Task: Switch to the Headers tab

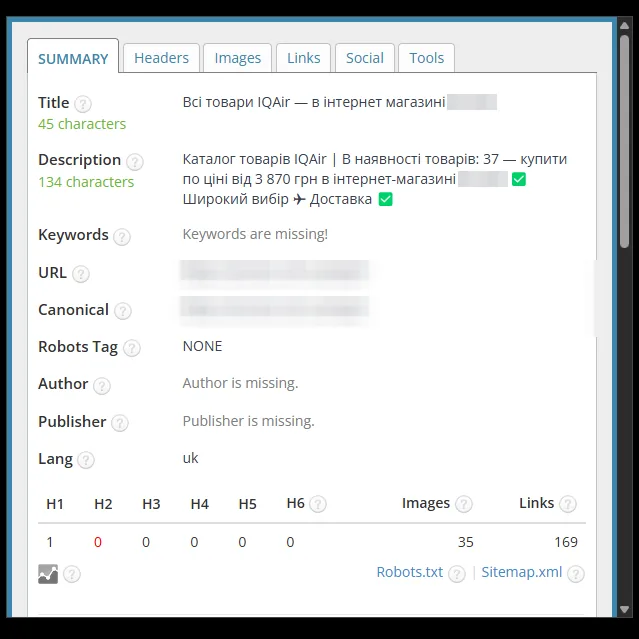Action: click(161, 58)
